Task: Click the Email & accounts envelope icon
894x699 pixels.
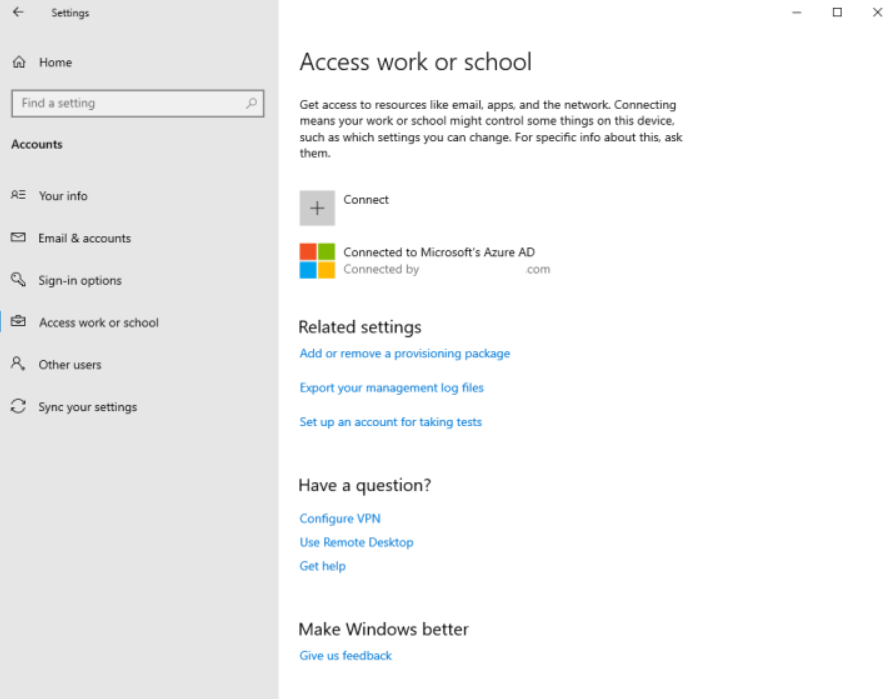Action: [18, 238]
